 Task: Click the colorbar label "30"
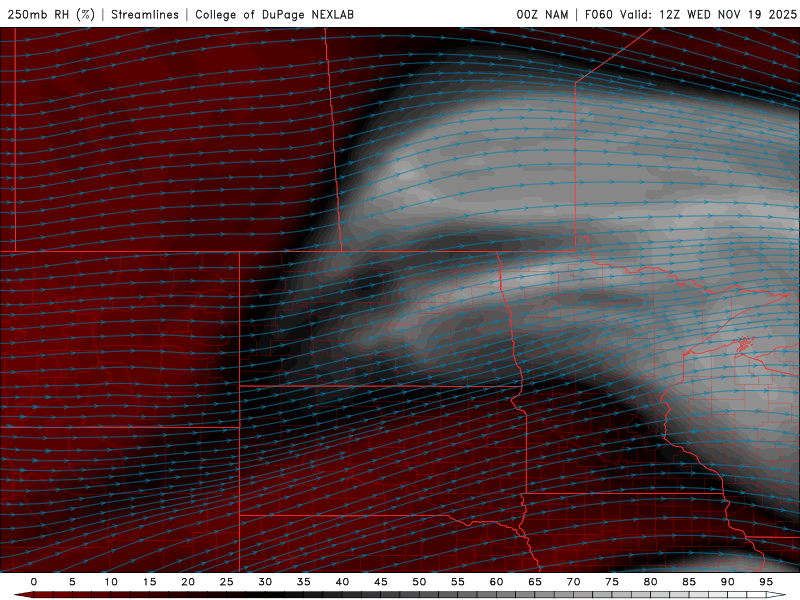tap(265, 582)
